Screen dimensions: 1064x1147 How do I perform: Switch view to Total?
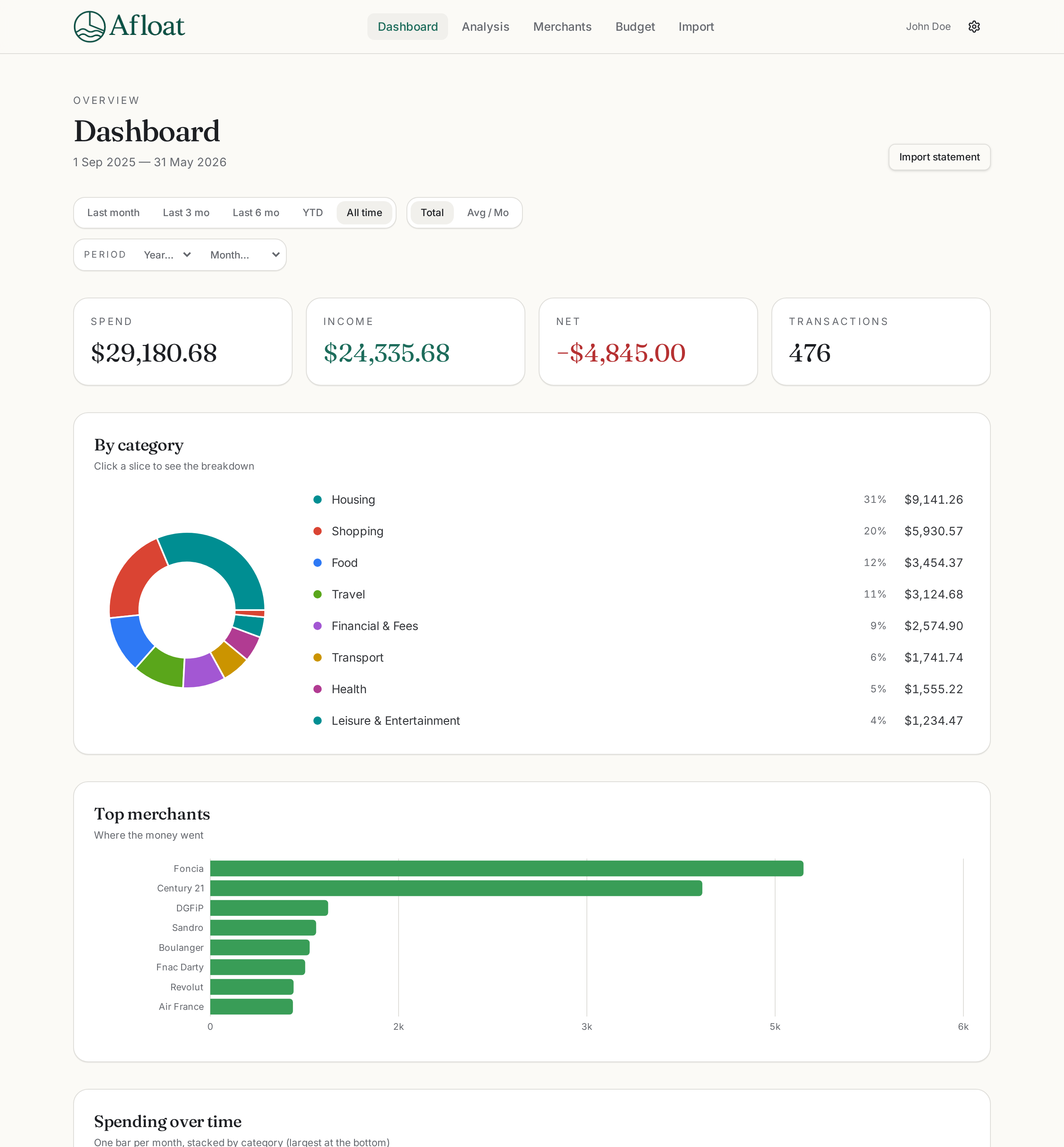[432, 212]
